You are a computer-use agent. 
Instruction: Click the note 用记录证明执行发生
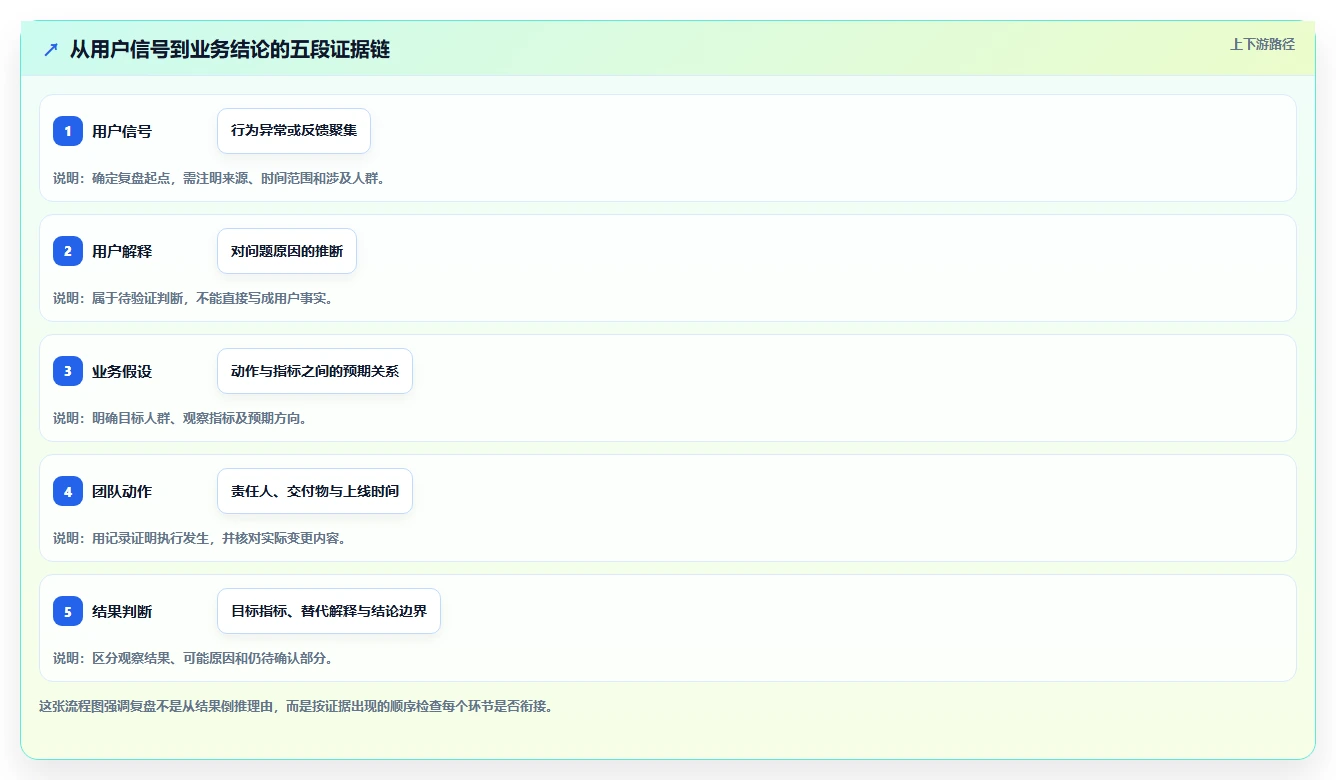(199, 538)
